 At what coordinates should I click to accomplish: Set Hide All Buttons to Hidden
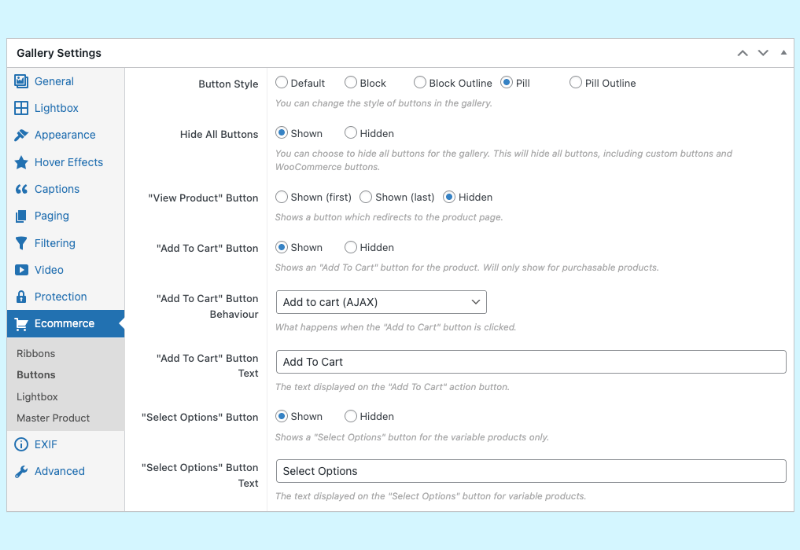click(x=351, y=133)
